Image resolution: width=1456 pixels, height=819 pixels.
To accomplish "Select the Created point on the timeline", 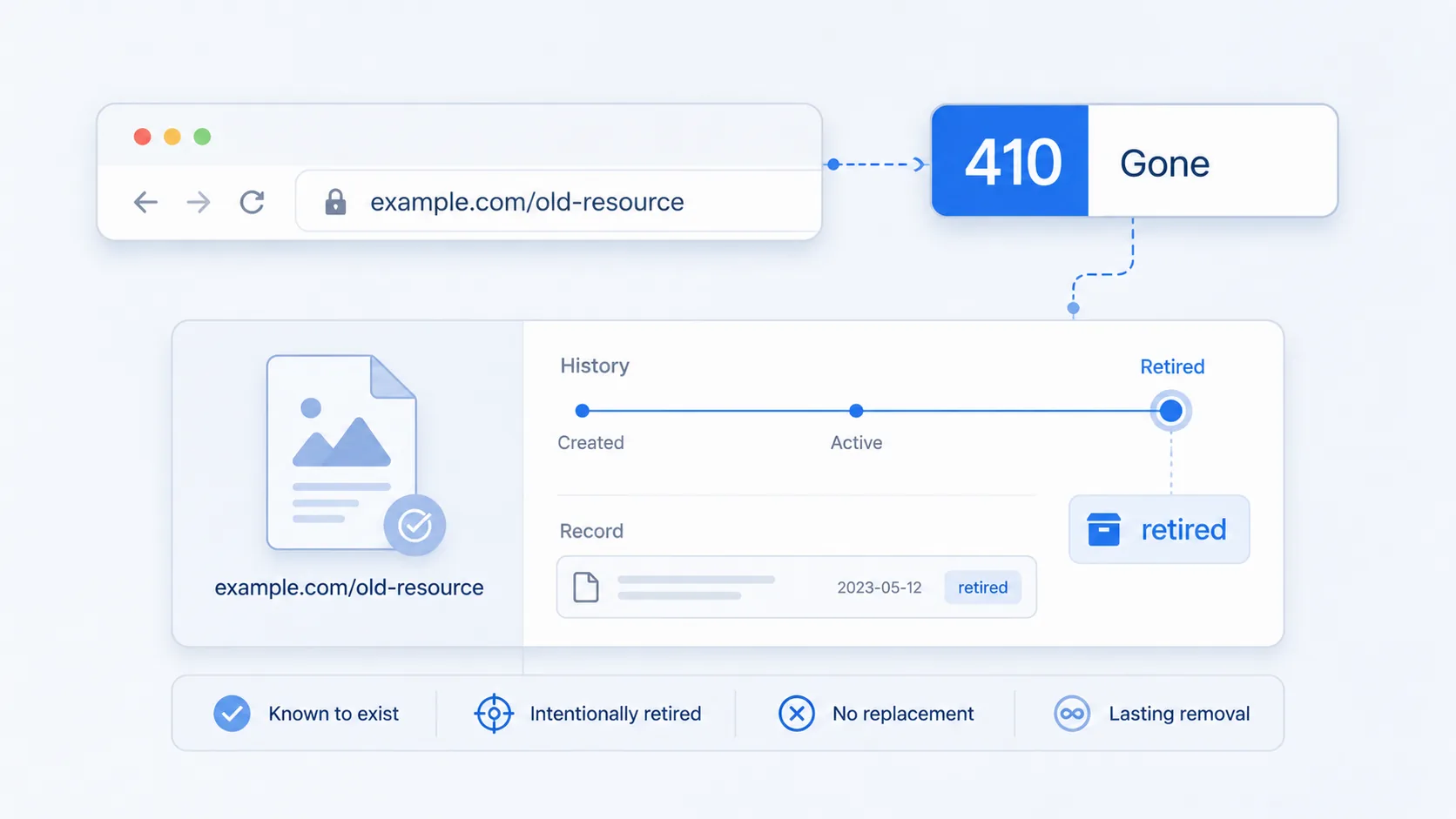I will point(583,411).
